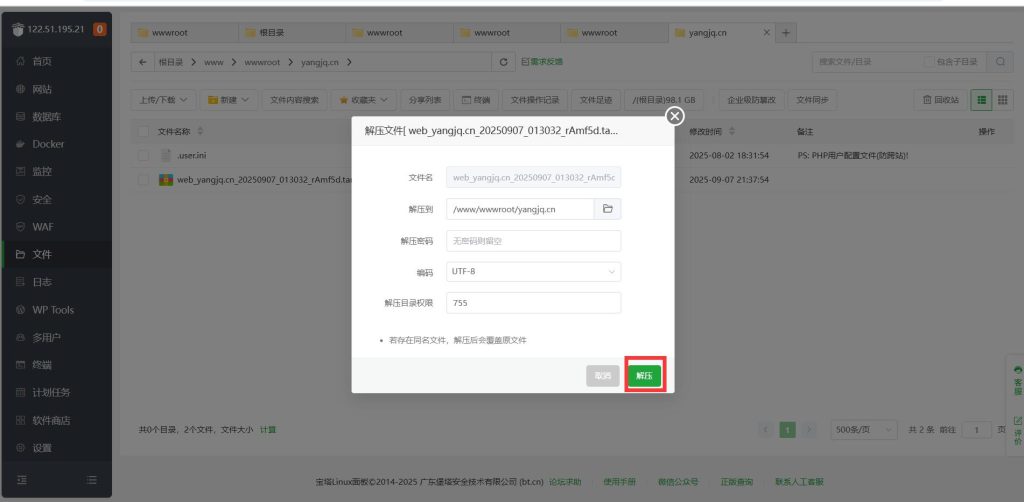
Task: Open the 500条/页 page size dropdown
Action: coord(863,430)
